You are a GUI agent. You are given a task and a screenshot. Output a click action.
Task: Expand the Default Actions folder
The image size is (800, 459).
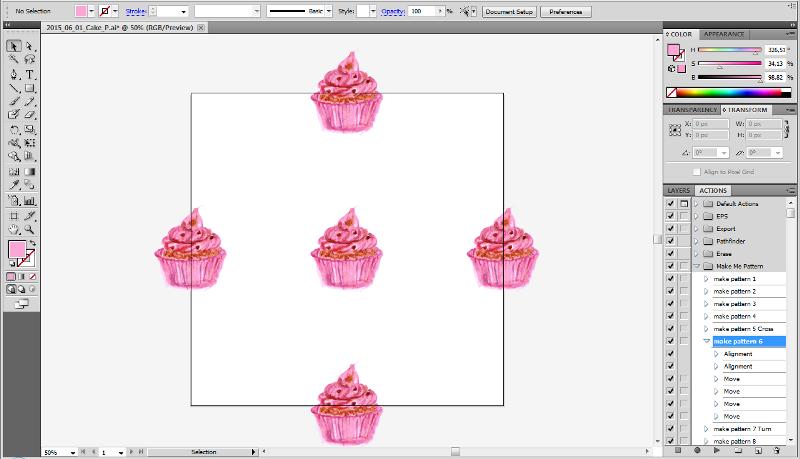696,203
